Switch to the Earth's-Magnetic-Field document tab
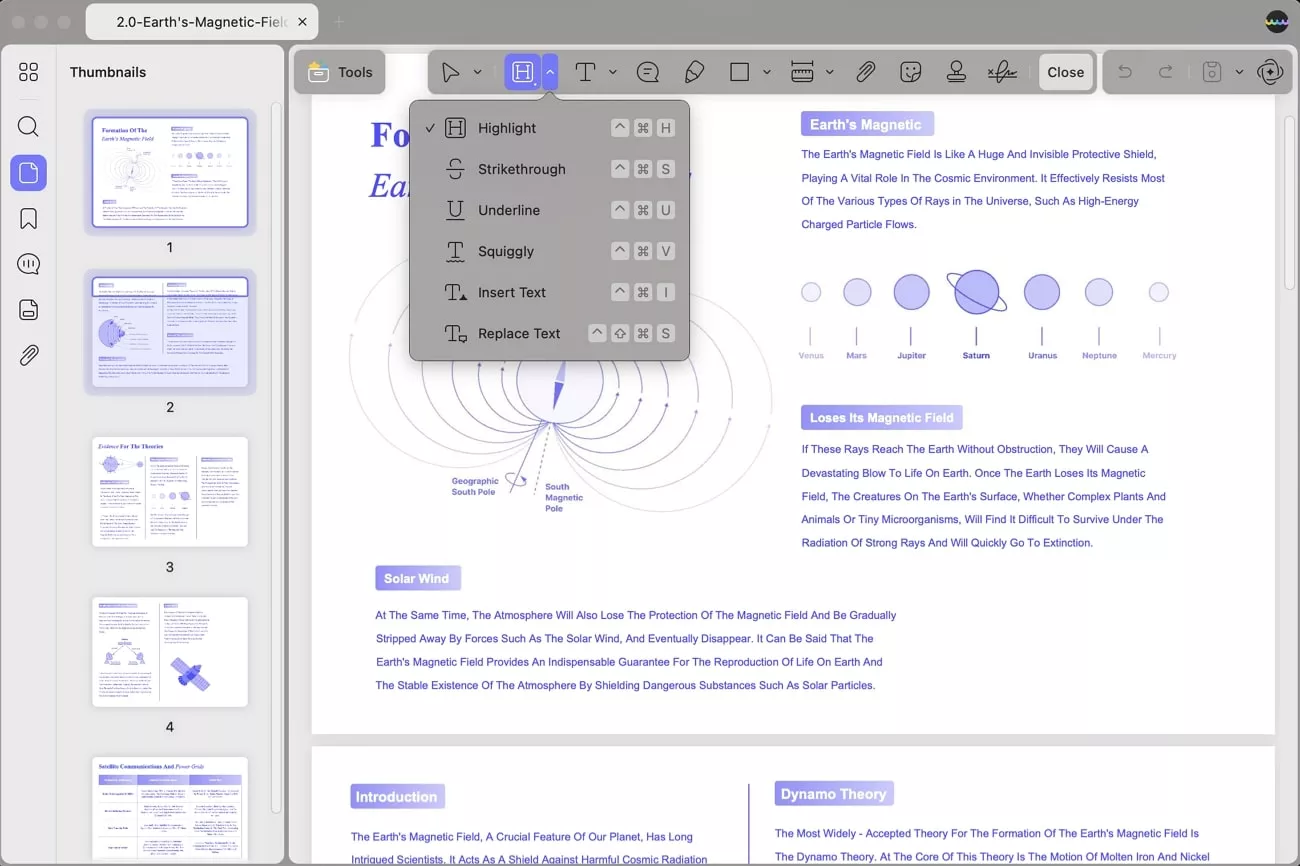This screenshot has width=1300, height=866. (195, 21)
